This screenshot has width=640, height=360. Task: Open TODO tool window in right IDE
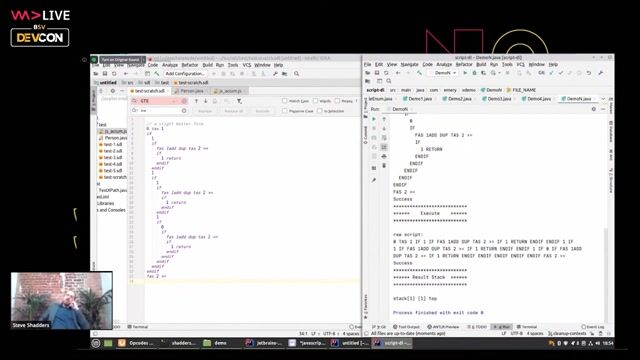tap(478, 327)
